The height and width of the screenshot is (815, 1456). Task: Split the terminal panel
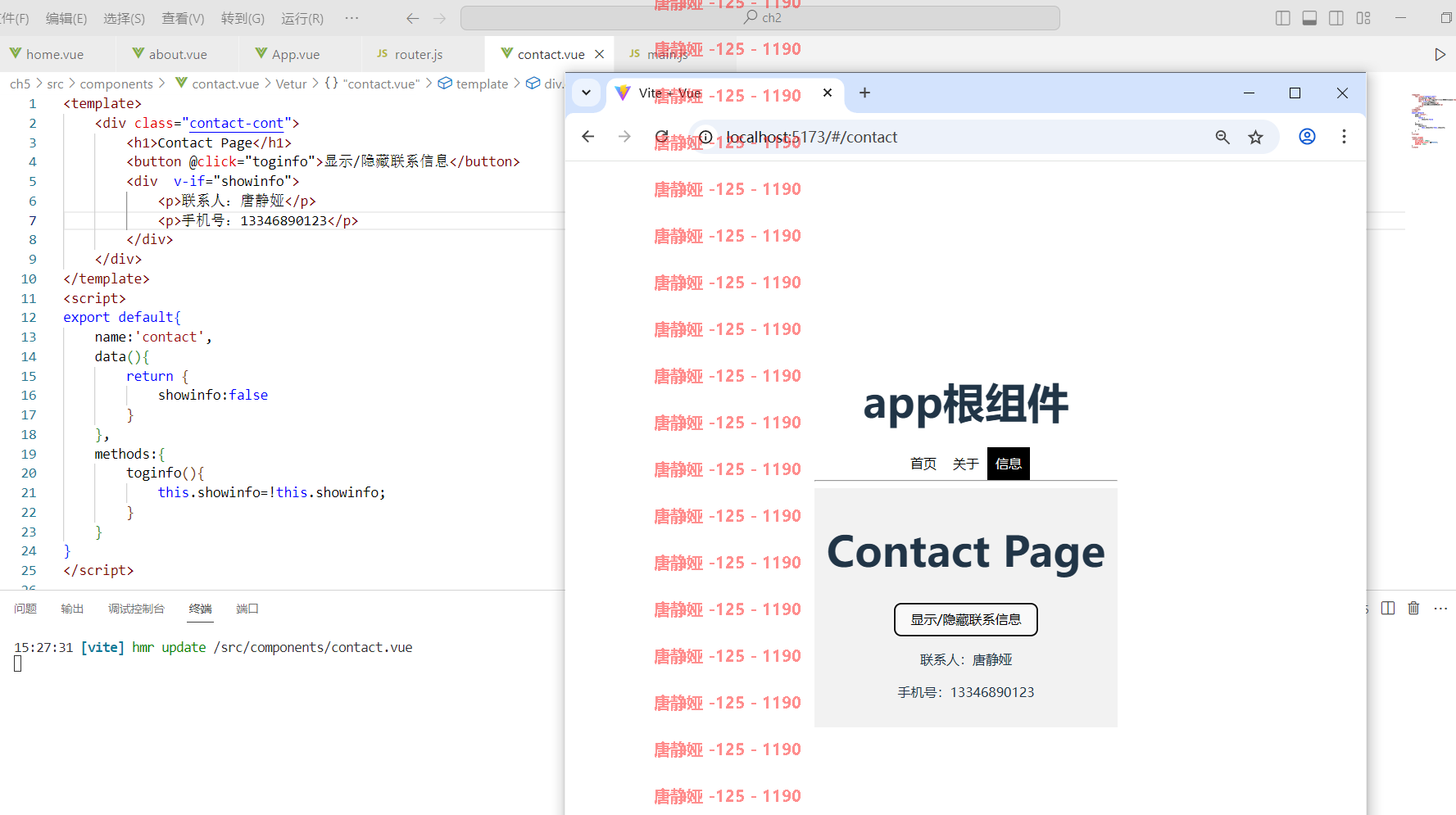coord(1388,608)
